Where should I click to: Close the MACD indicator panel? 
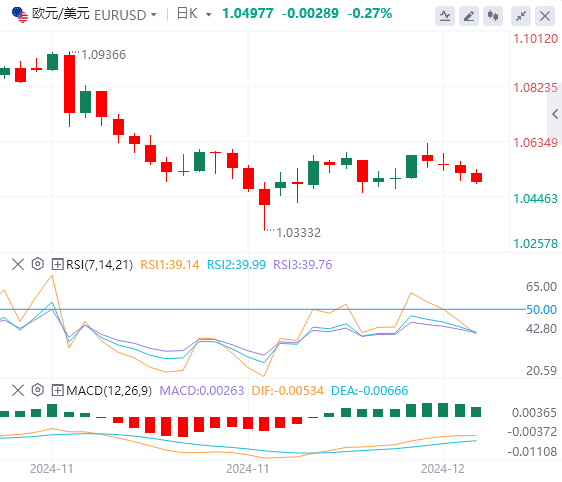pos(18,390)
